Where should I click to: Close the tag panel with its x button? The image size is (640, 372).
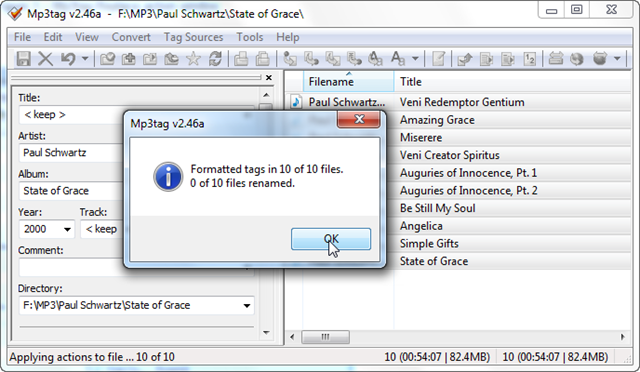click(269, 78)
